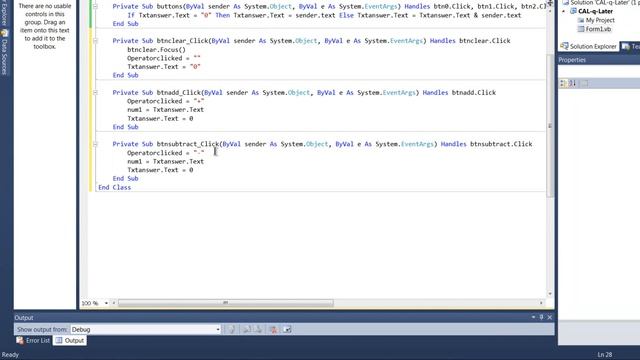Click 'Operatorclicked = "+"' code line
The height and width of the screenshot is (360, 640).
coord(165,101)
